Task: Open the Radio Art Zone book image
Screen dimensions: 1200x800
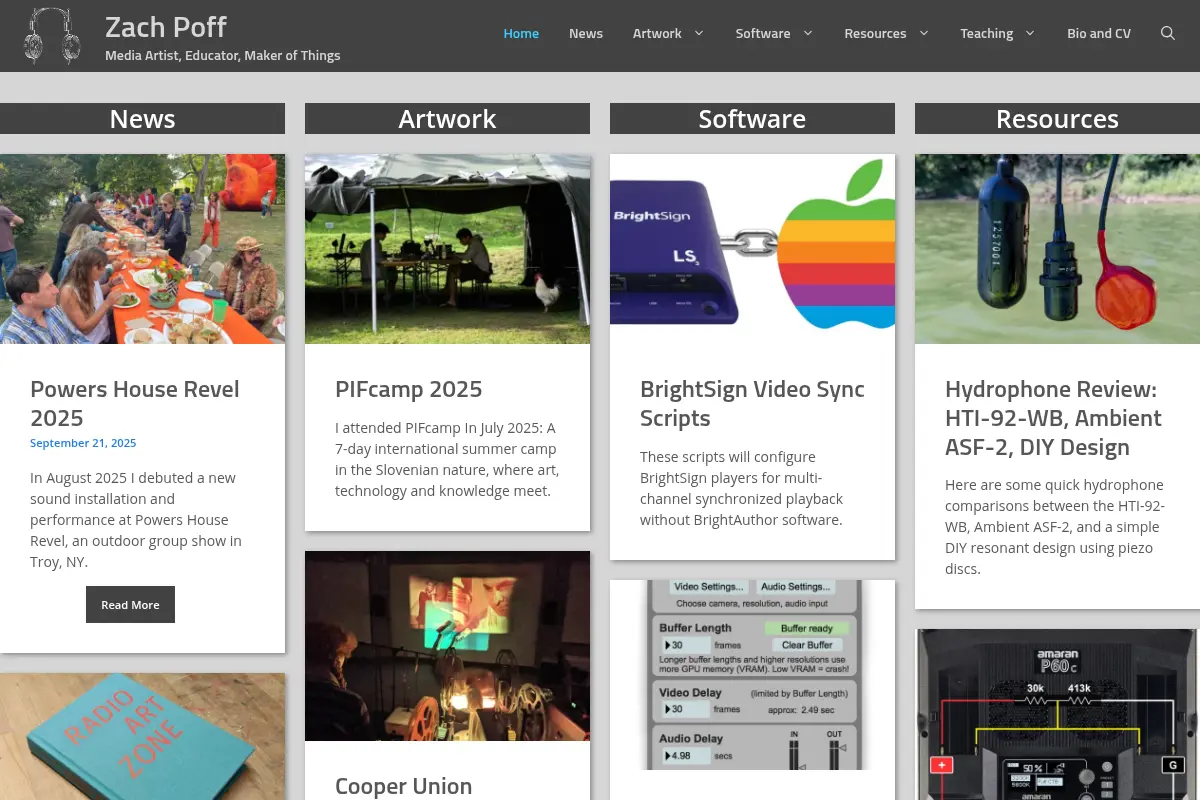Action: click(x=142, y=737)
